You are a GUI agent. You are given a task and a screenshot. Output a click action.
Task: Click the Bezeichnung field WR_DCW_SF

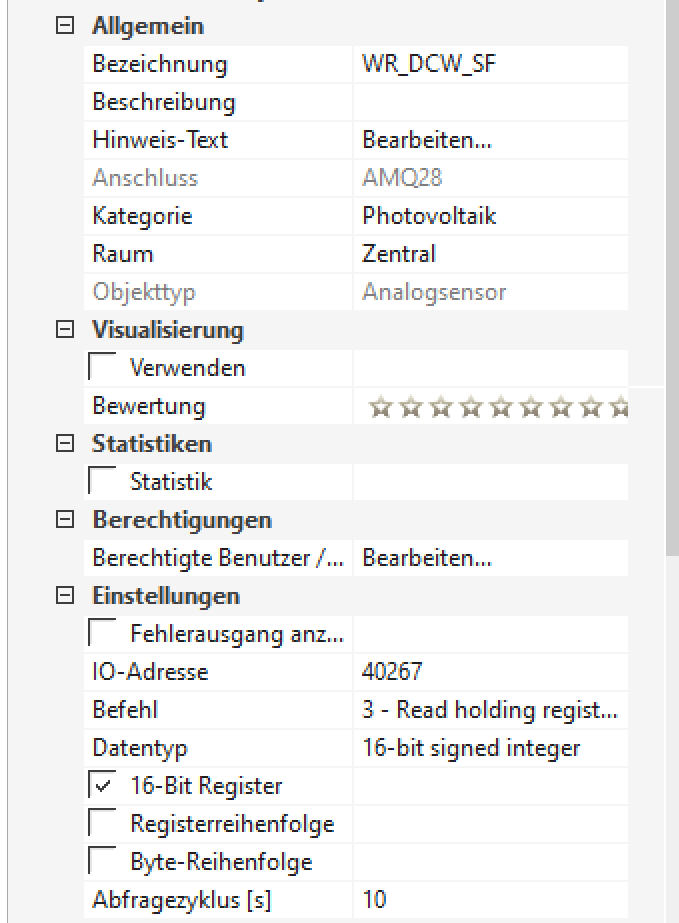489,65
